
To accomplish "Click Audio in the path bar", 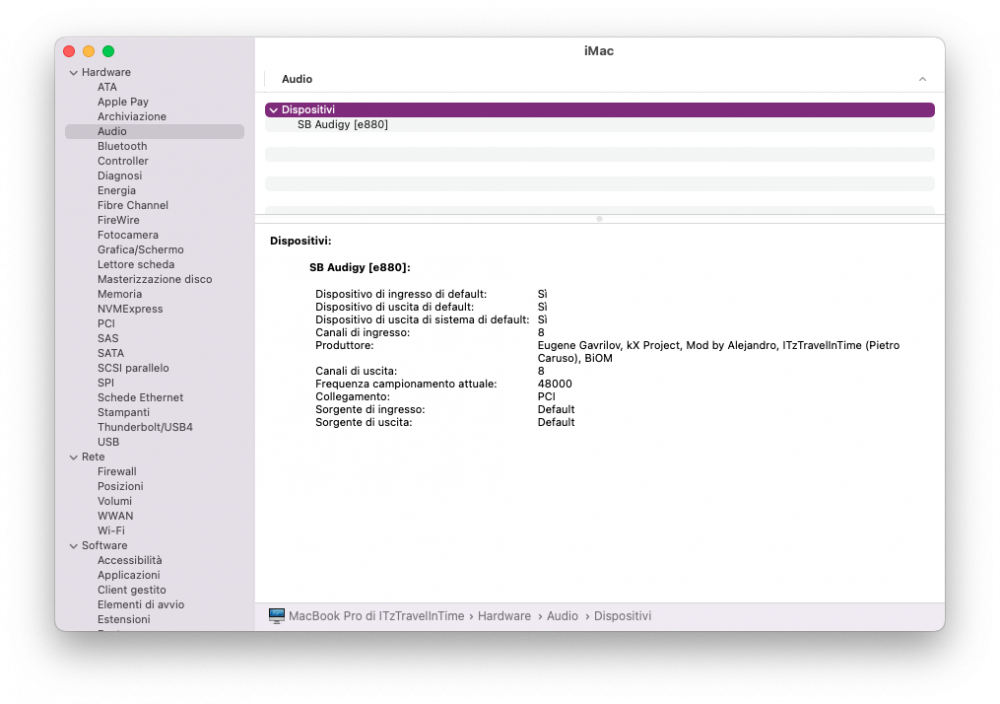I will 562,616.
